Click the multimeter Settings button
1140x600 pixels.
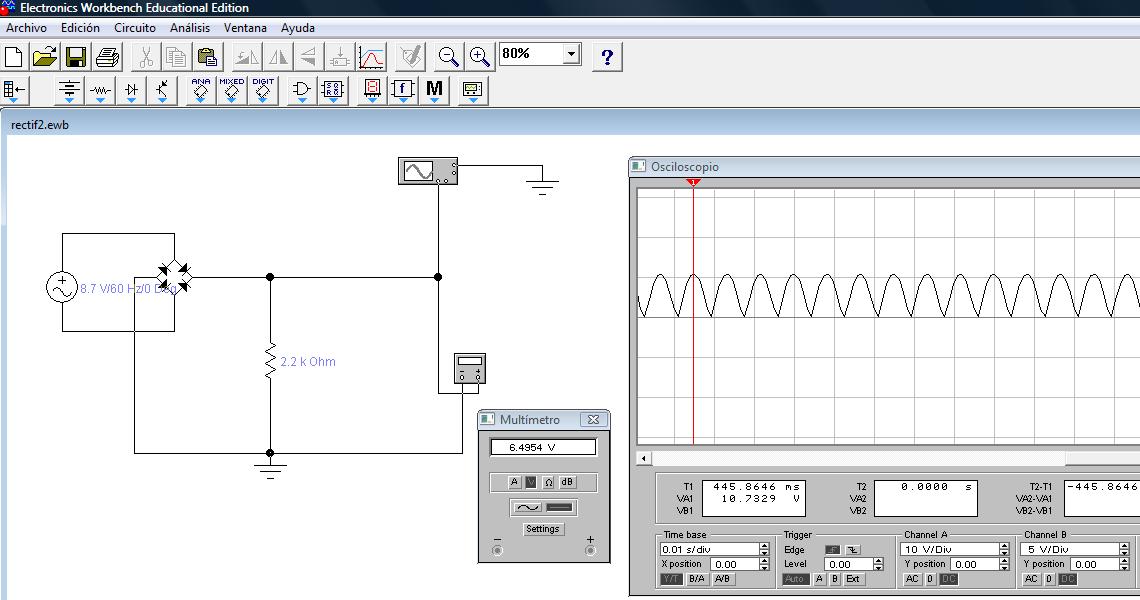pyautogui.click(x=543, y=529)
